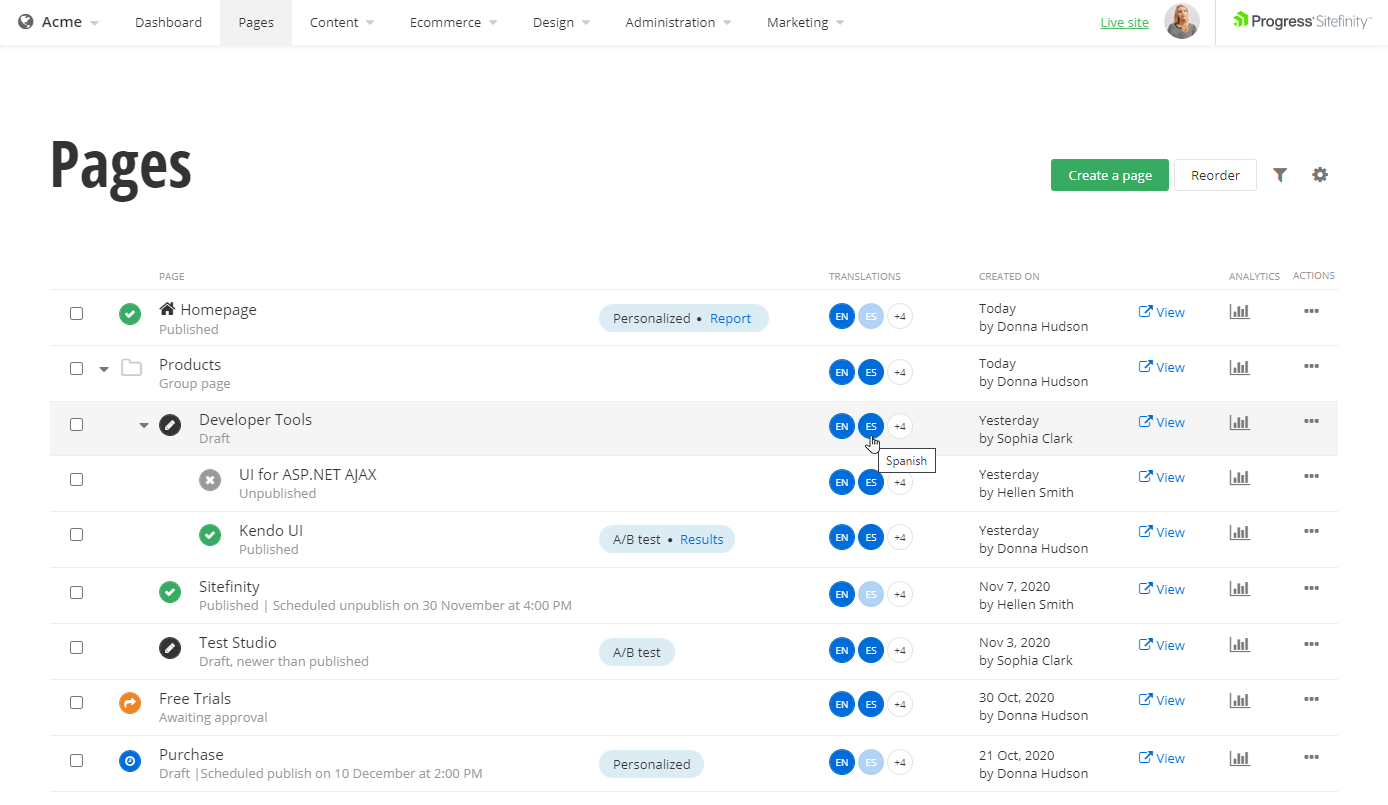Tick the Free Trials page checkbox

click(77, 702)
